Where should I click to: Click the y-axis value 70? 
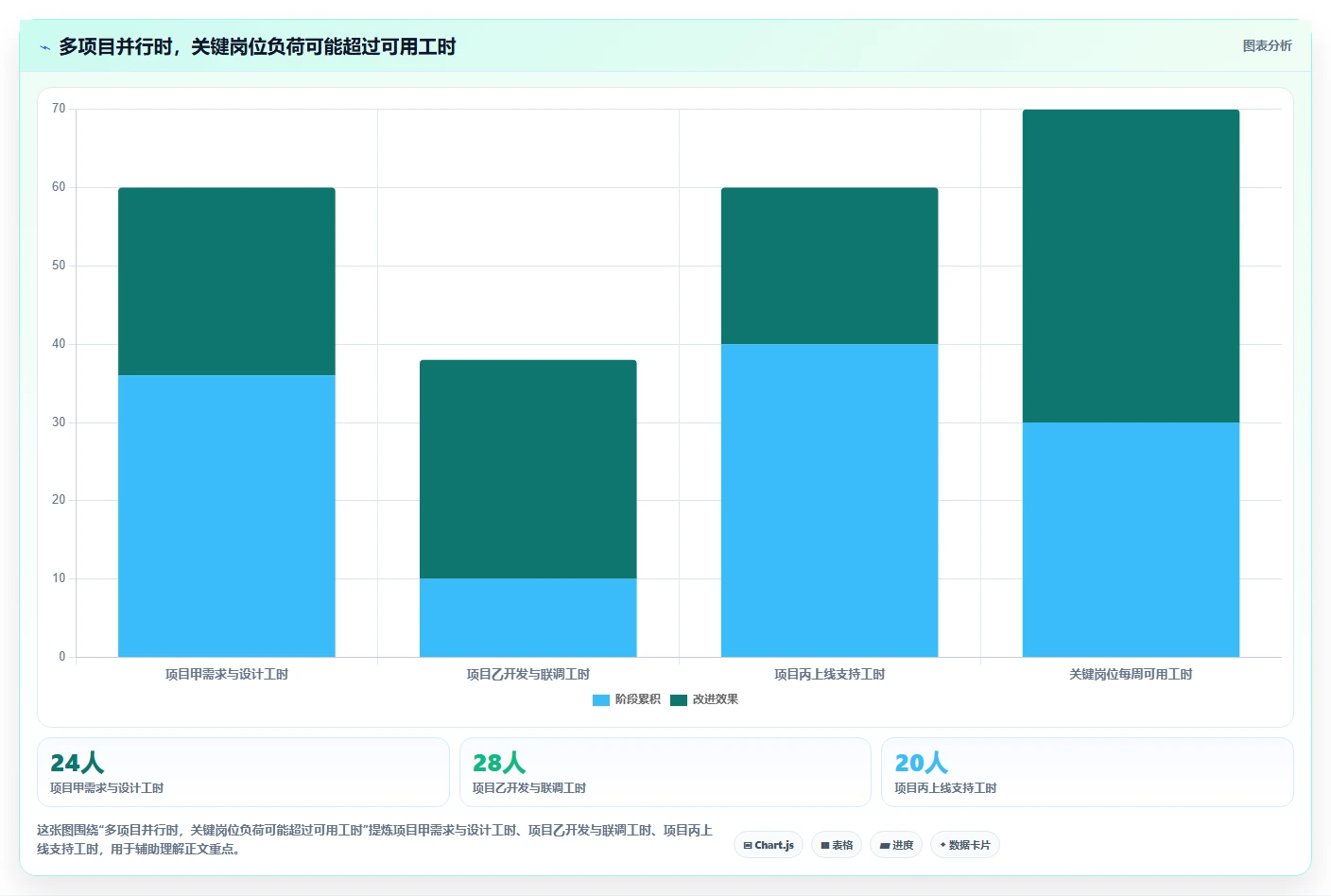(x=59, y=109)
